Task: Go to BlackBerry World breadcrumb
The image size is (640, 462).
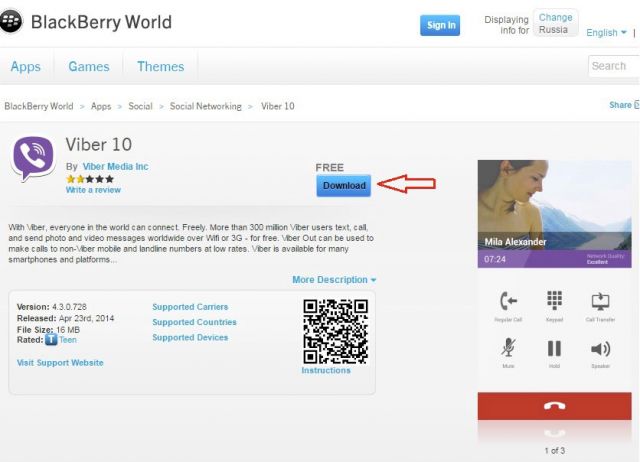Action: tap(39, 106)
